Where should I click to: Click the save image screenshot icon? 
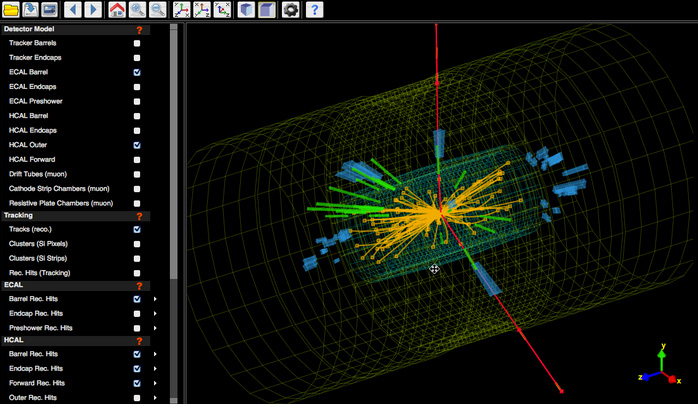click(x=48, y=10)
